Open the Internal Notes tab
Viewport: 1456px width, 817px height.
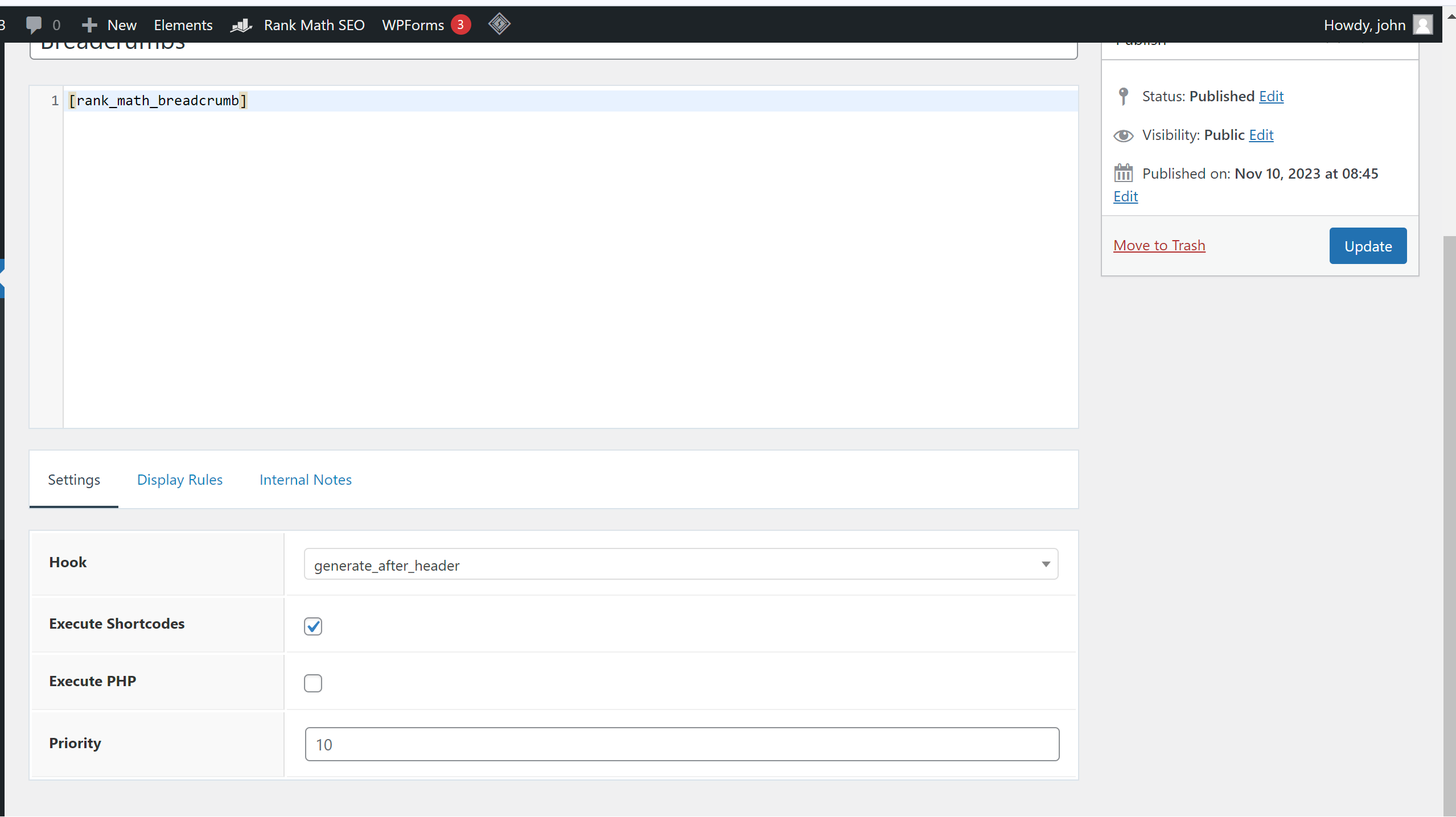[x=305, y=480]
